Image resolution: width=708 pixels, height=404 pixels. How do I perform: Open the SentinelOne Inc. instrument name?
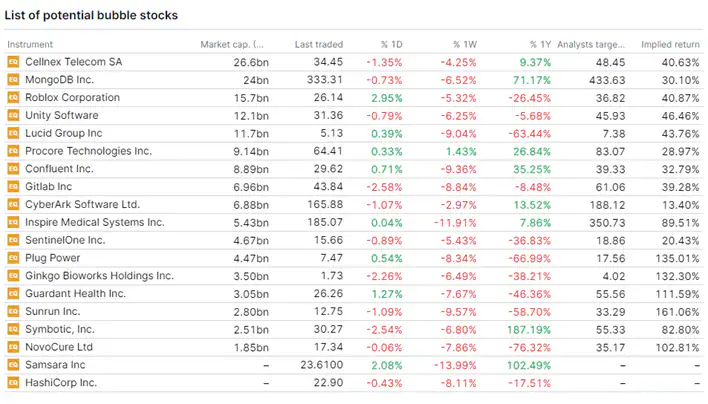tap(65, 240)
